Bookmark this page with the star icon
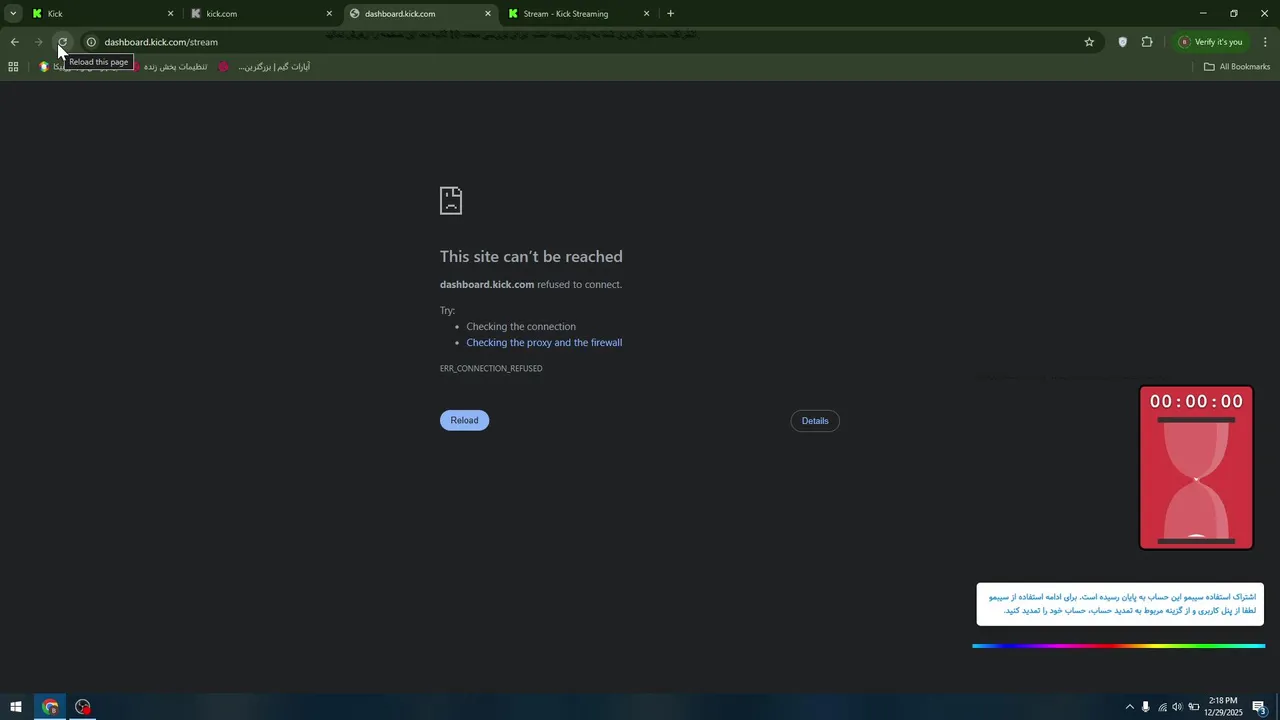 coord(1089,42)
